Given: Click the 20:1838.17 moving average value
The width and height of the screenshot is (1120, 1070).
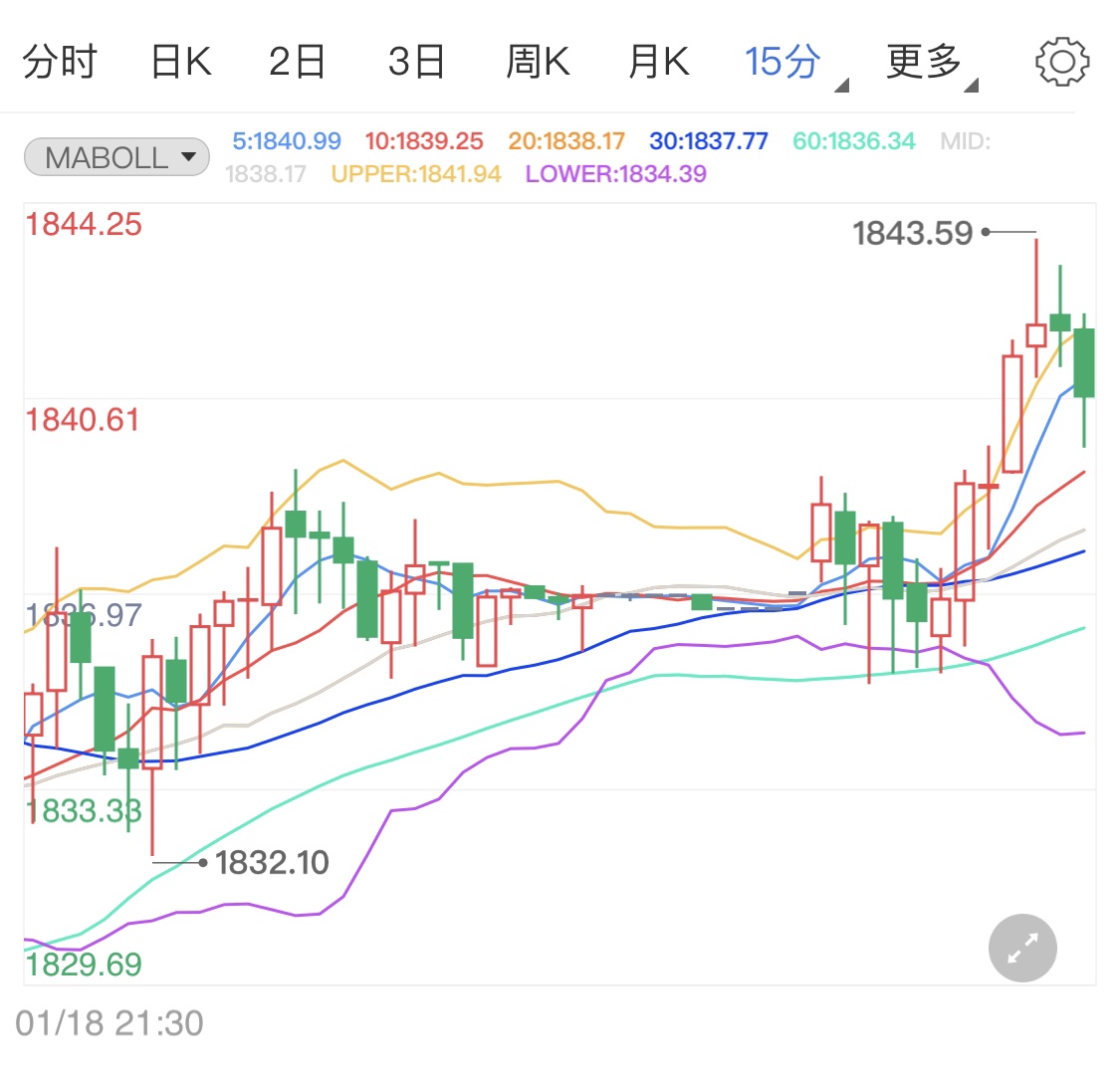Looking at the screenshot, I should coord(566,140).
